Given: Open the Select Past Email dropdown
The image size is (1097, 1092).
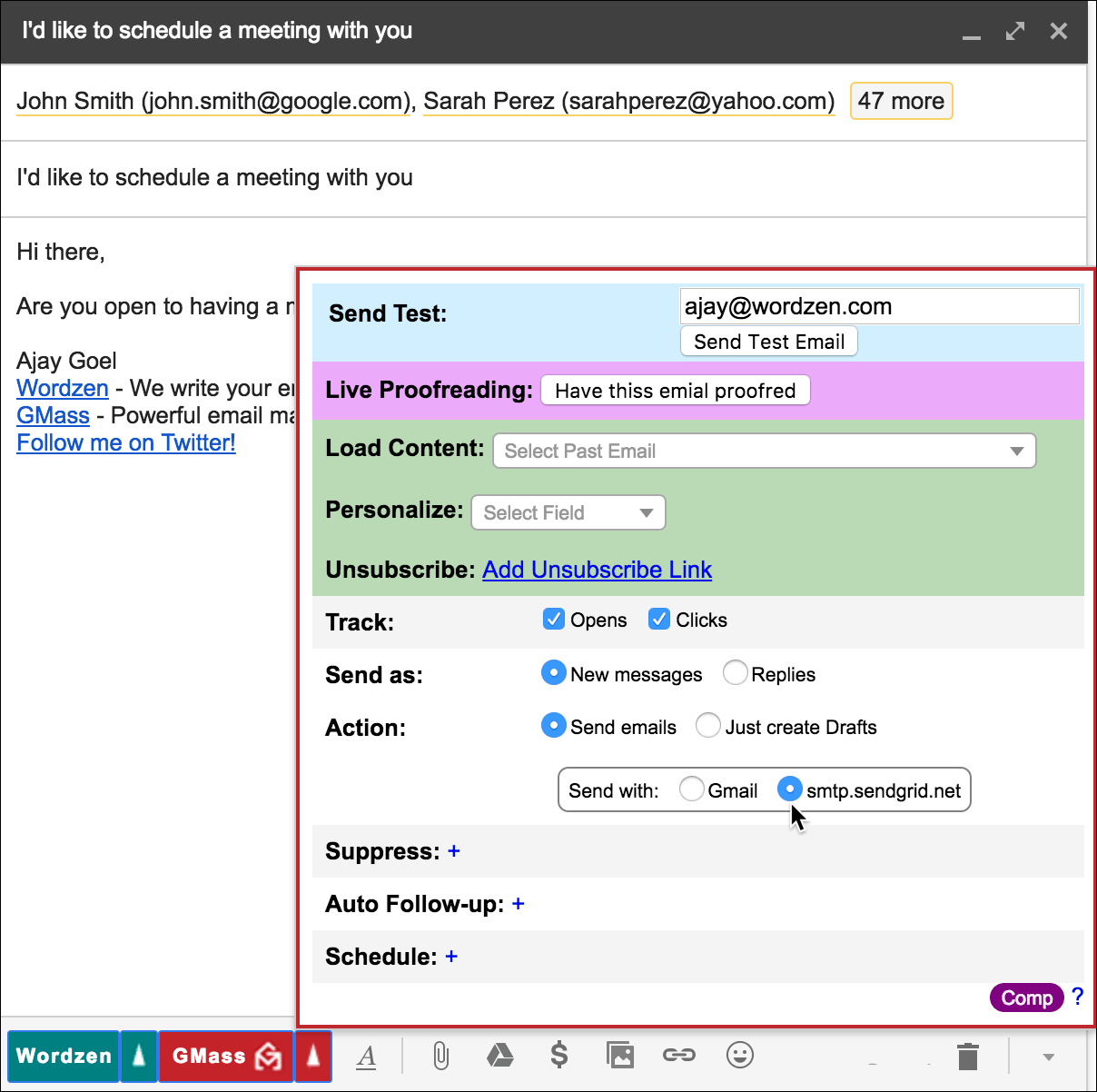Looking at the screenshot, I should click(x=764, y=451).
